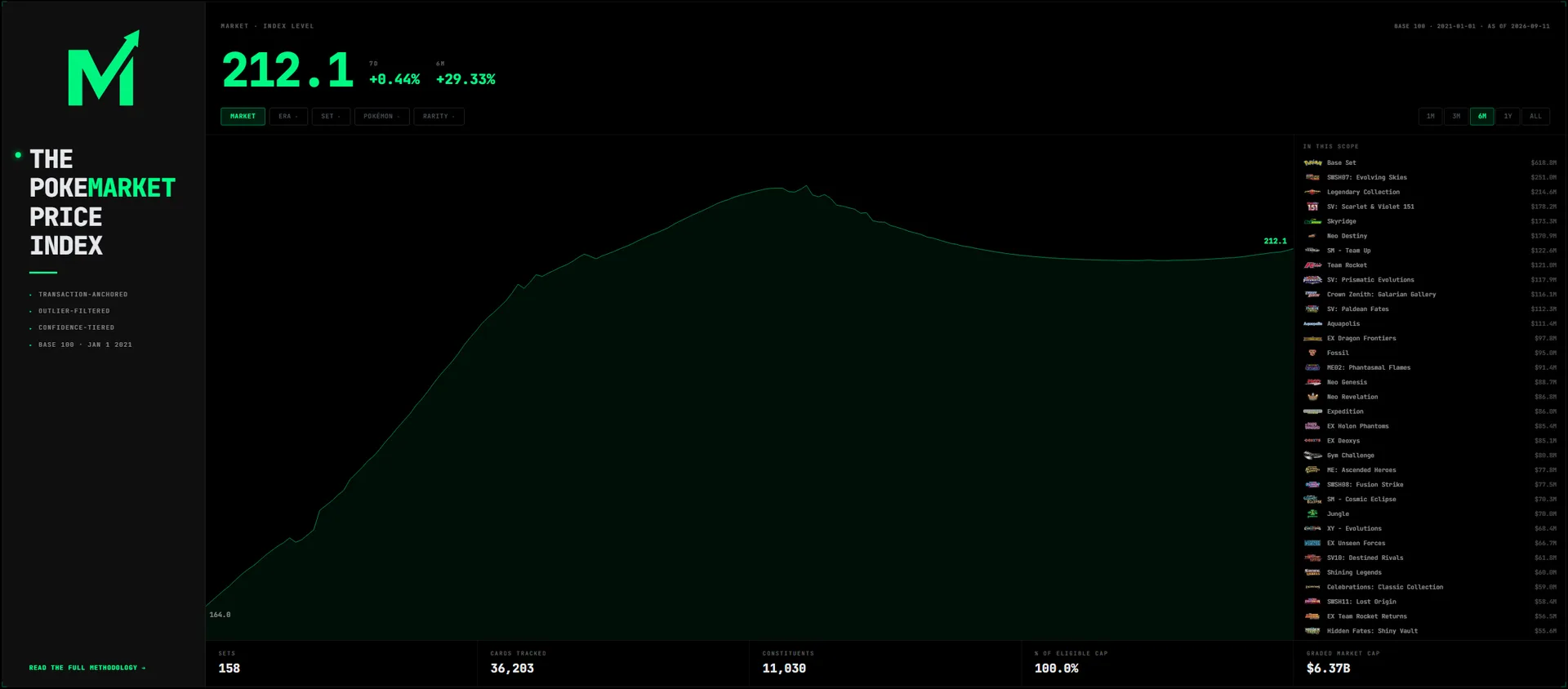Click the Celebrations: Classic Collection row name

click(1385, 588)
